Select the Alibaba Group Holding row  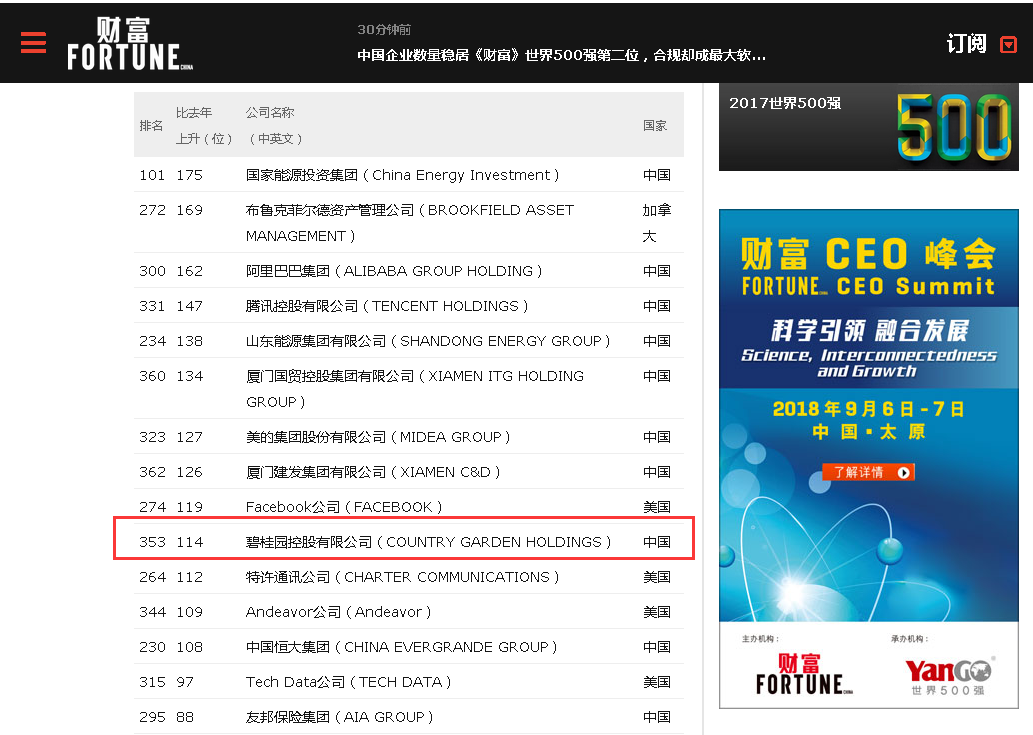394,271
